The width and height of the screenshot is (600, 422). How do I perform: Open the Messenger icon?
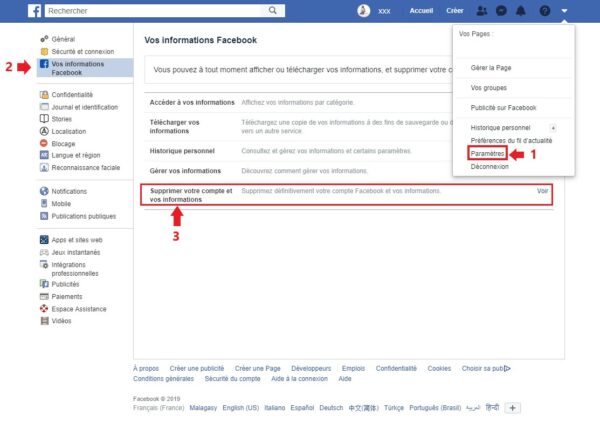tap(502, 11)
